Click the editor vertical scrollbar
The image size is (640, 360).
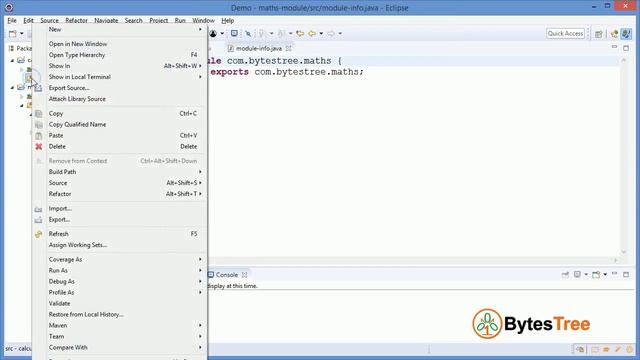(x=624, y=156)
